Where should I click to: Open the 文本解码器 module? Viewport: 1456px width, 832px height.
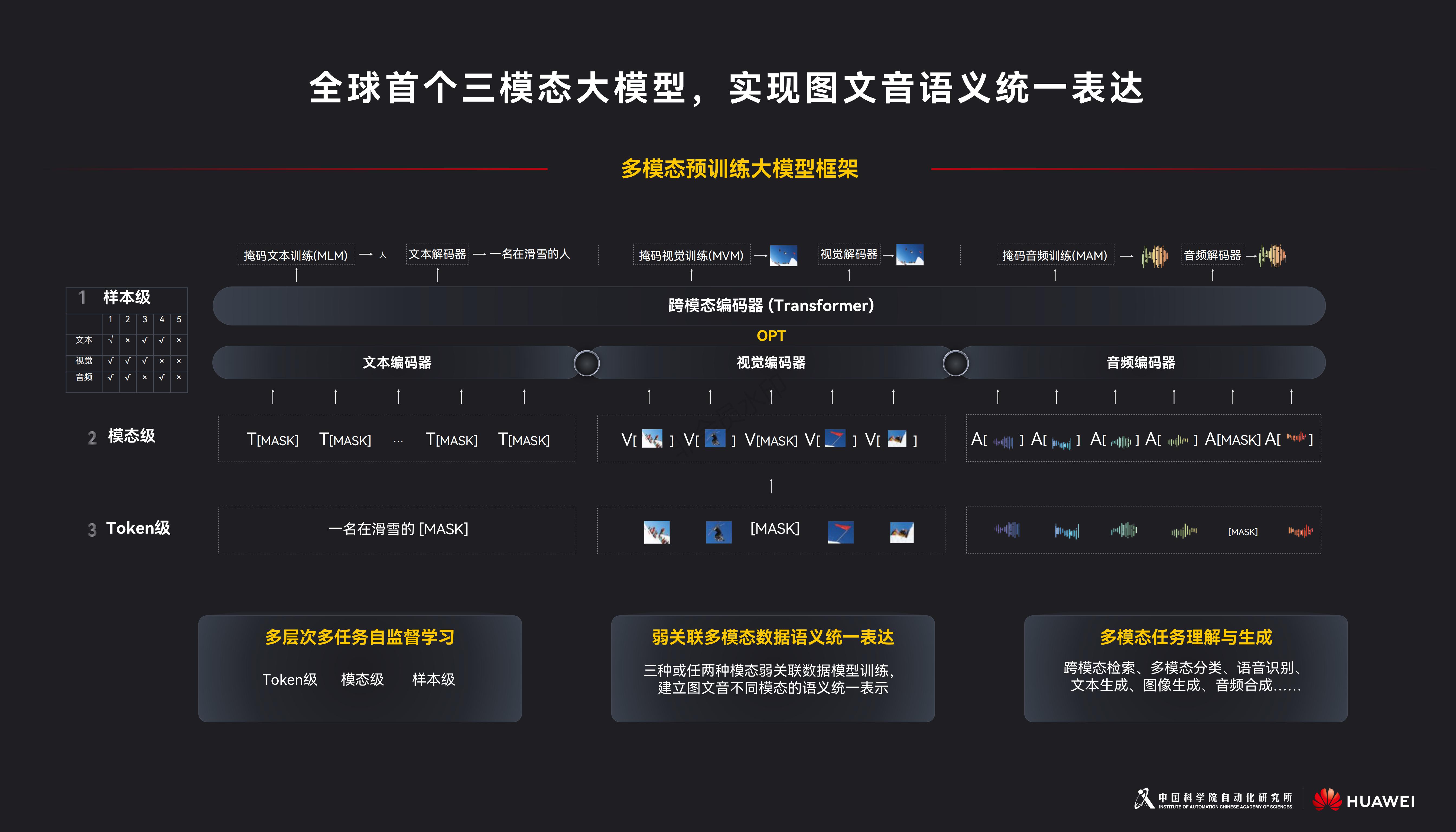pos(438,255)
